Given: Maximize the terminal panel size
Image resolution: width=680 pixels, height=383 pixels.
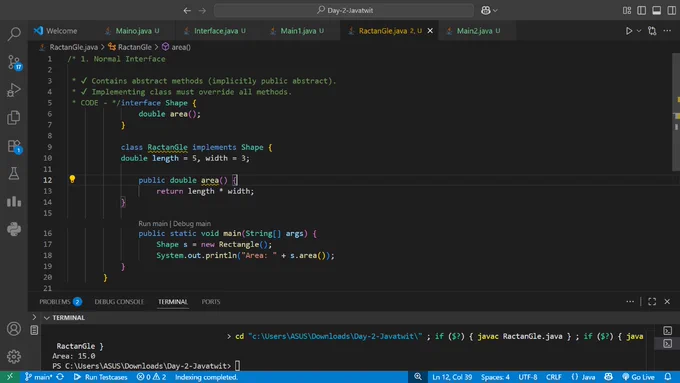Looking at the screenshot, I should (652, 301).
